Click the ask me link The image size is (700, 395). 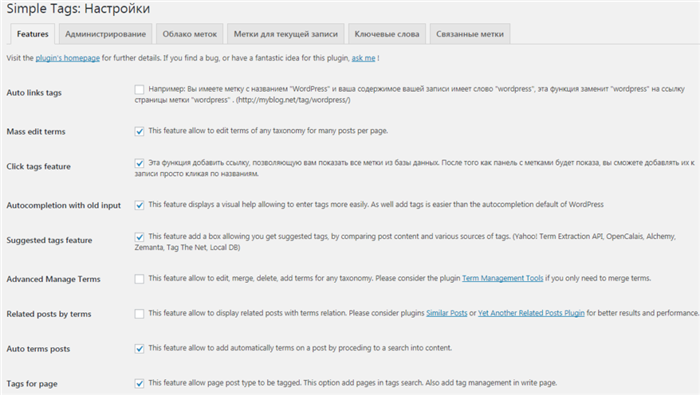tap(363, 58)
